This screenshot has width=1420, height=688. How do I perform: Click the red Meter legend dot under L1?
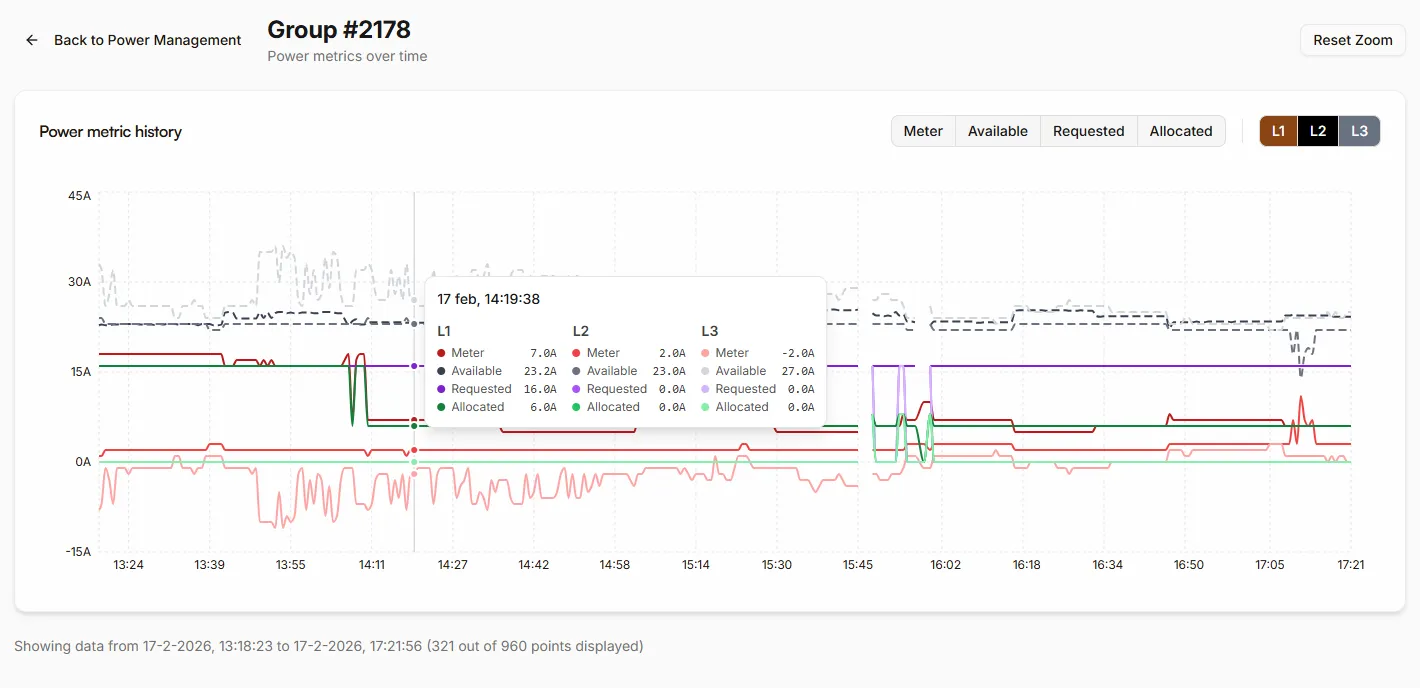(440, 353)
